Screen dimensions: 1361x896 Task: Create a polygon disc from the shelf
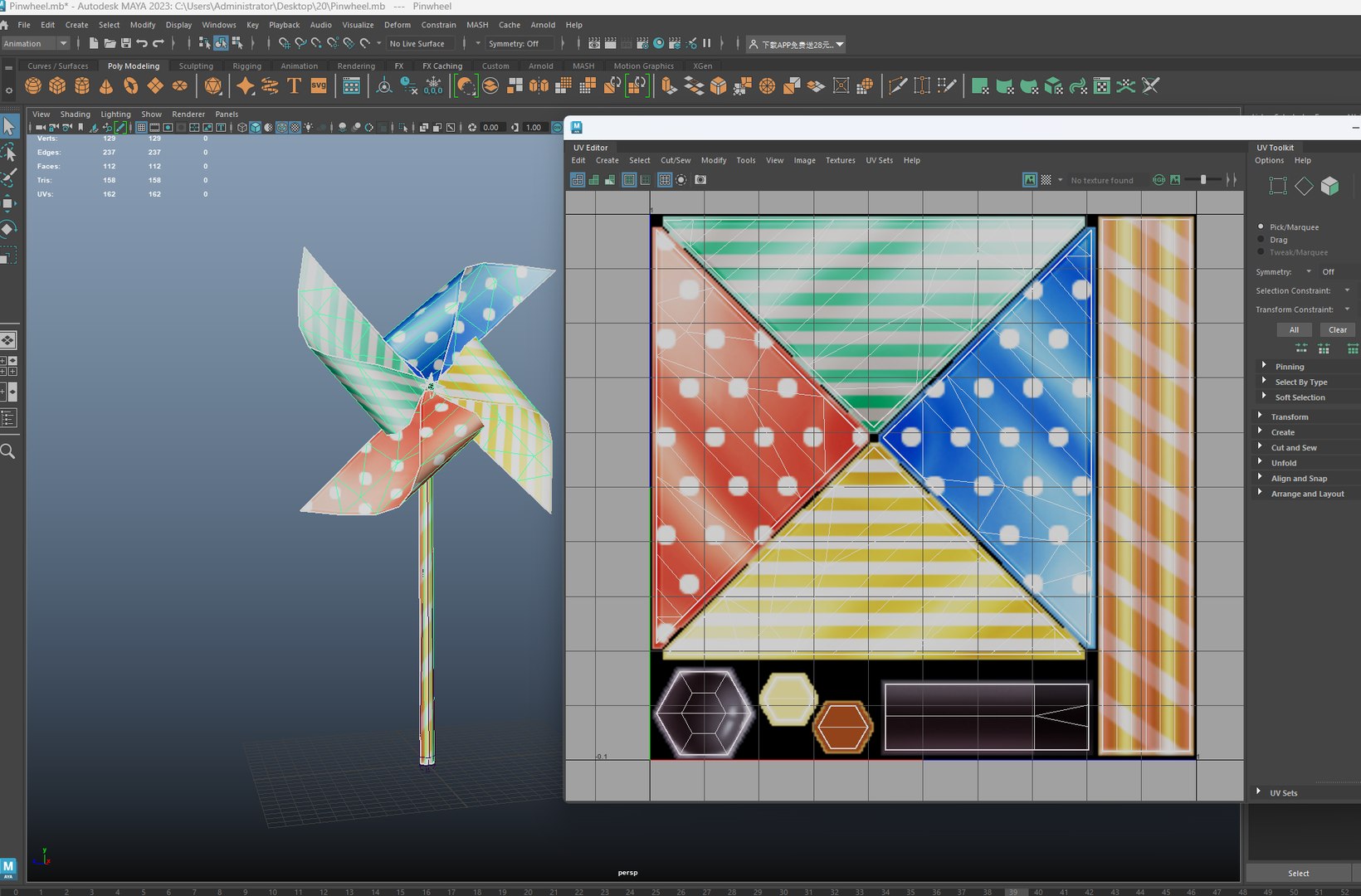point(180,85)
